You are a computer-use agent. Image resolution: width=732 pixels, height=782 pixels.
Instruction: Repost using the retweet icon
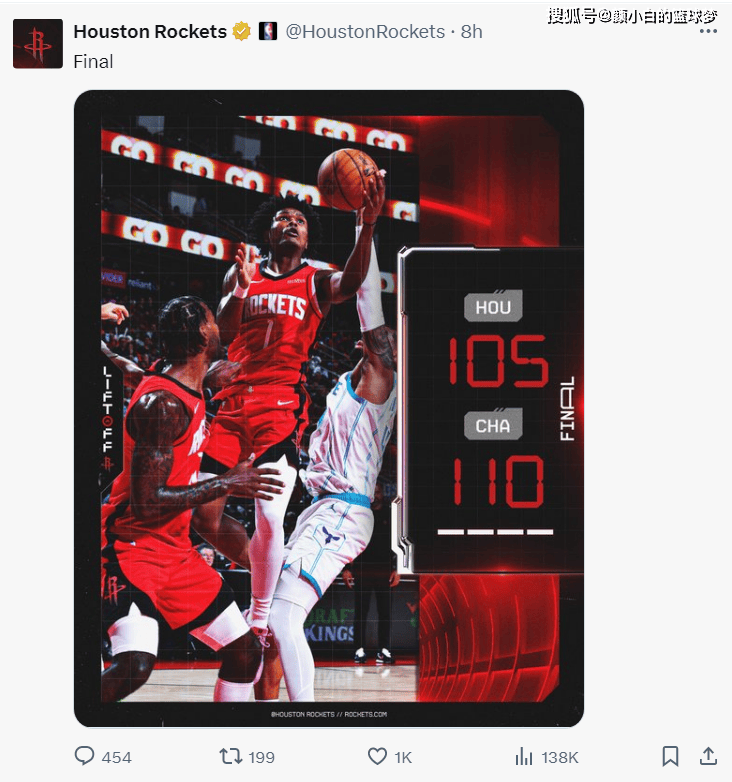click(x=230, y=757)
